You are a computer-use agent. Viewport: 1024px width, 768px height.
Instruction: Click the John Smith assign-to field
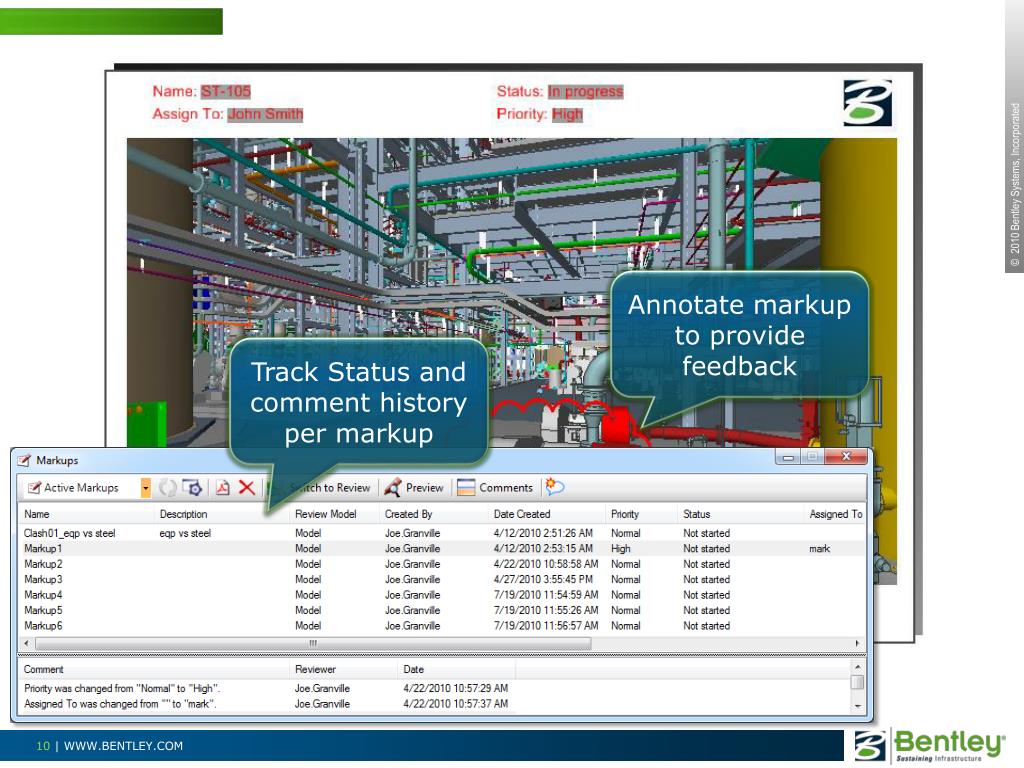(x=265, y=114)
